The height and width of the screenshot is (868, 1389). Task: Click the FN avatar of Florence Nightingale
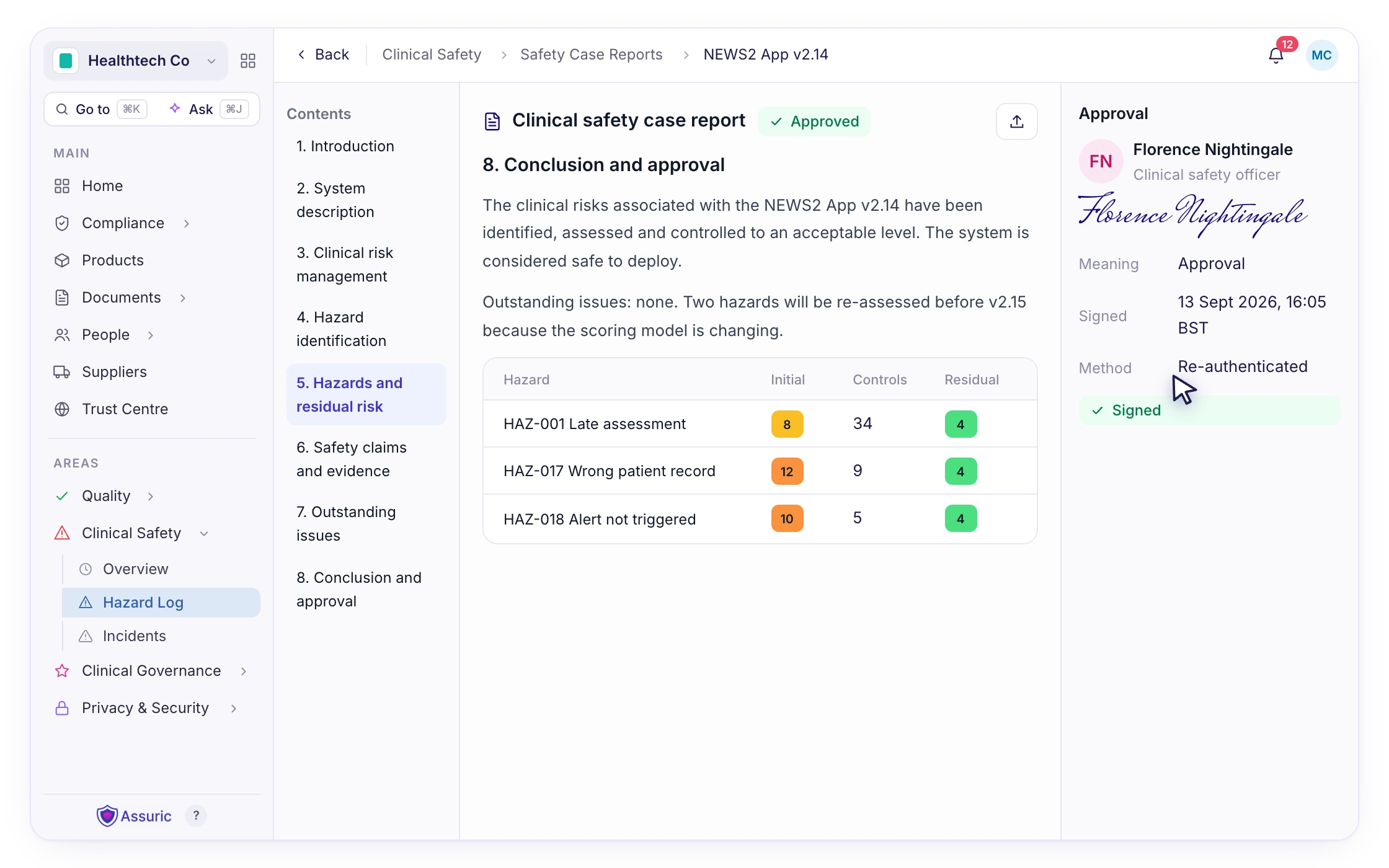1101,161
